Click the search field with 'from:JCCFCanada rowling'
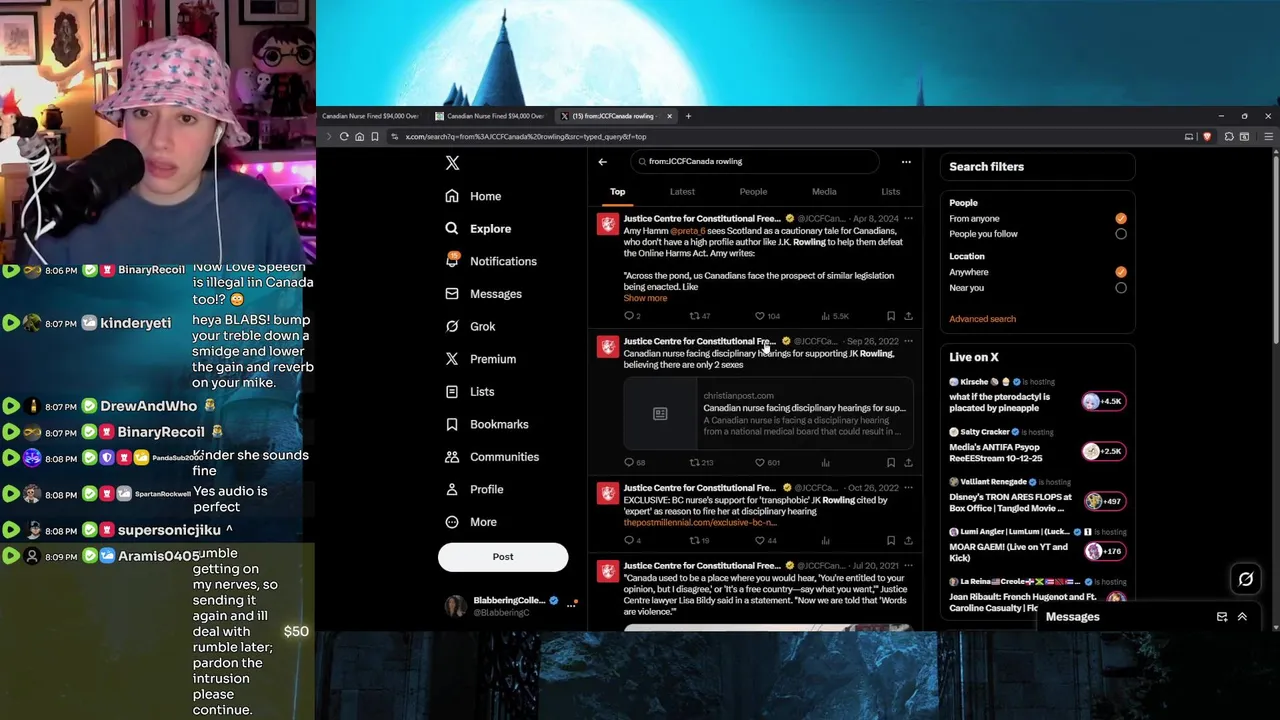1280x720 pixels. [755, 161]
